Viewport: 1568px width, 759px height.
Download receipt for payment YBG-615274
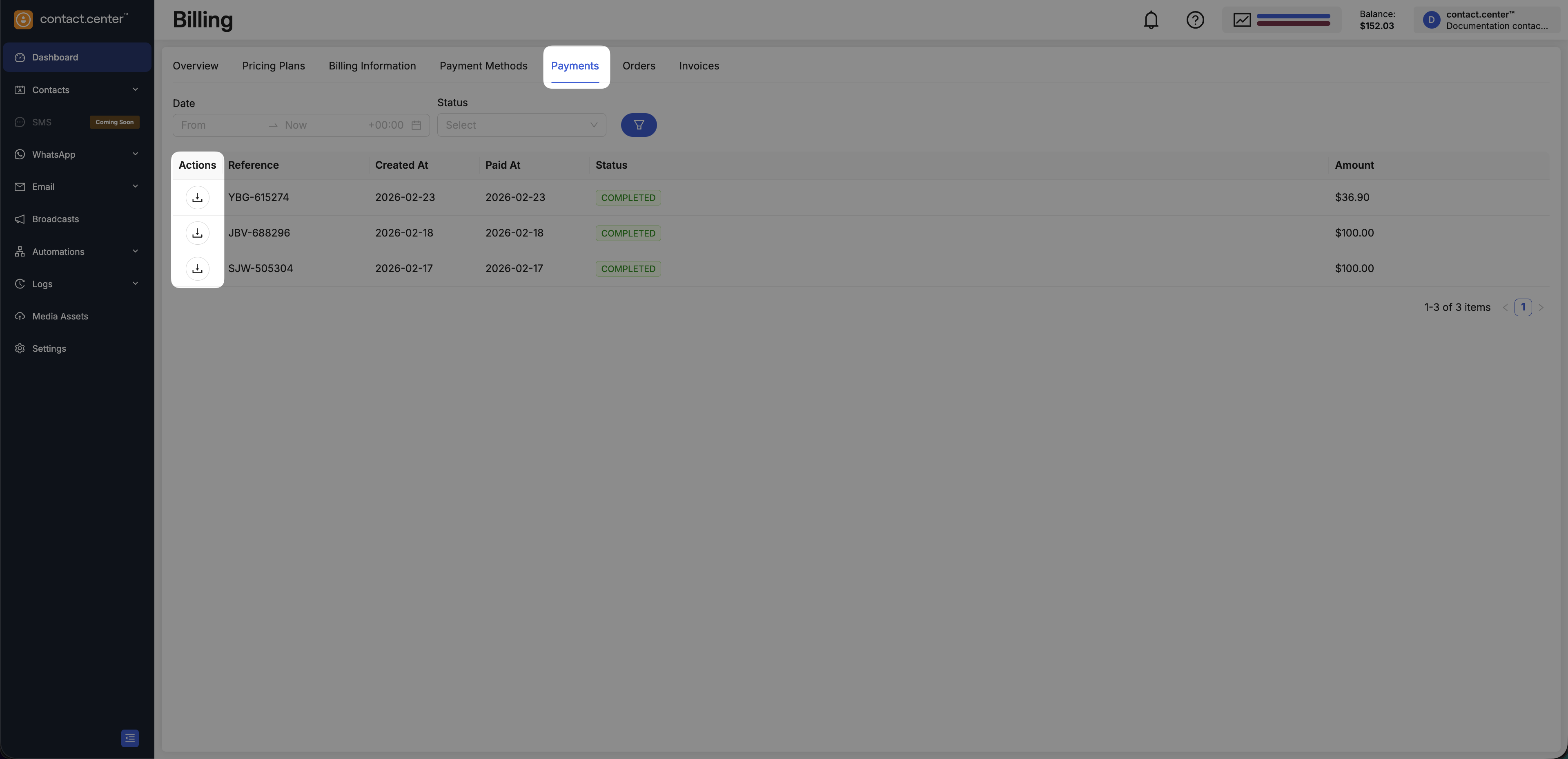coord(197,197)
